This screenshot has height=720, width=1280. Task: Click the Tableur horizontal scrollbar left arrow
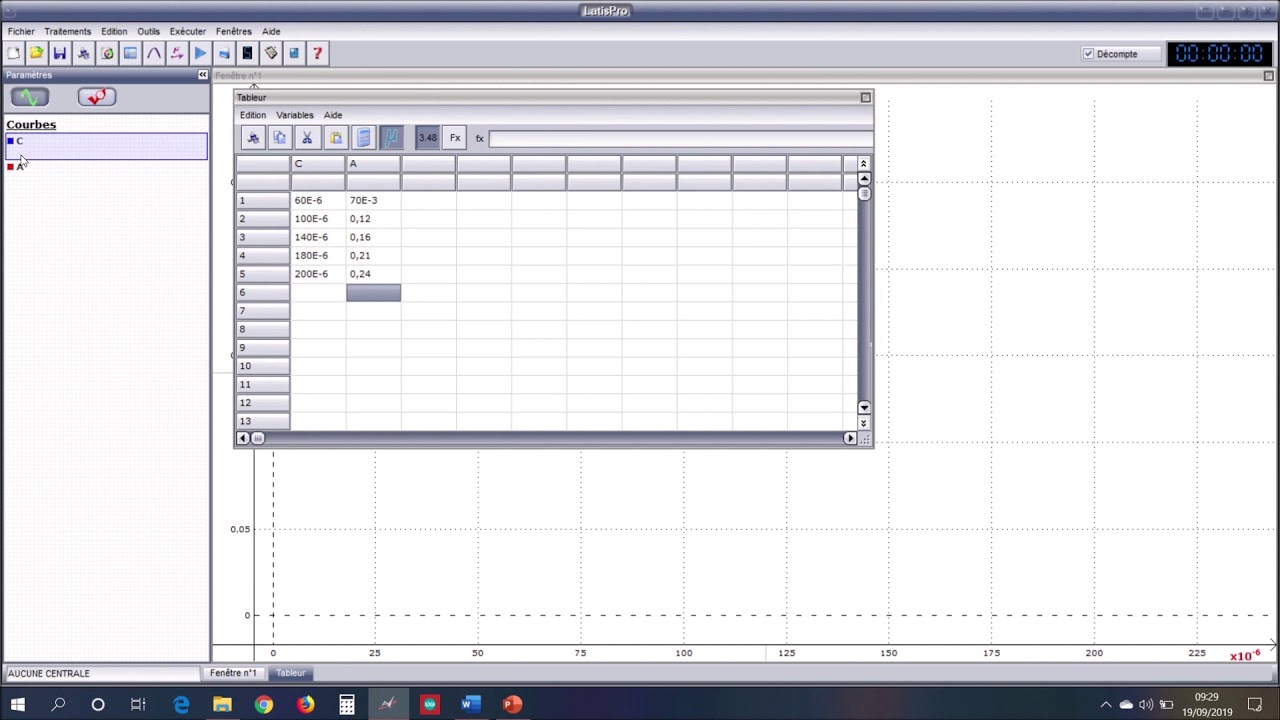pos(243,438)
